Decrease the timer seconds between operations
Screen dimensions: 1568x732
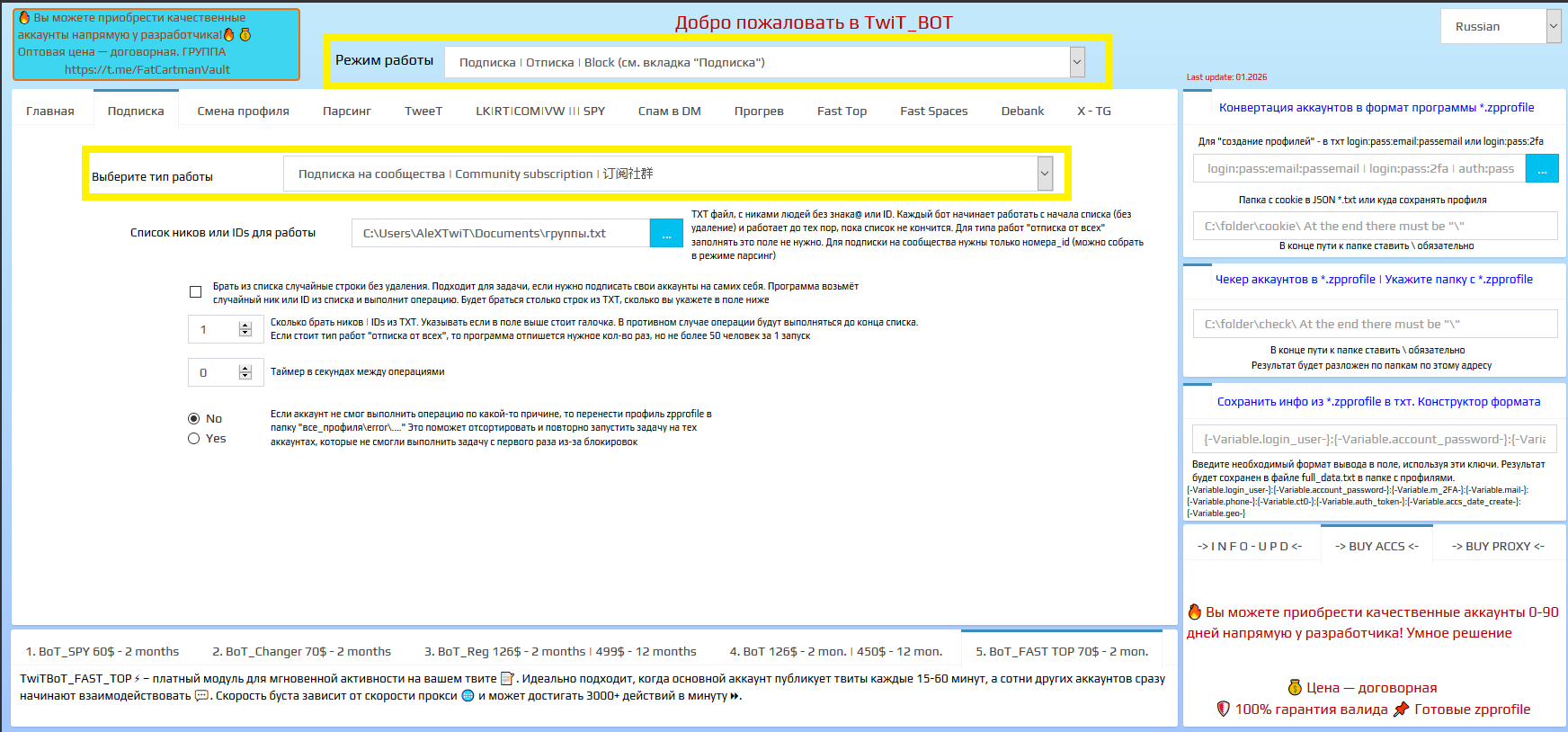click(245, 377)
